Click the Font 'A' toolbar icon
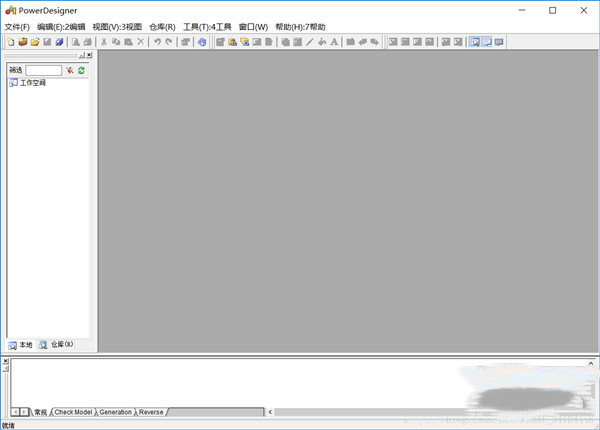This screenshot has height=430, width=600. tap(334, 42)
